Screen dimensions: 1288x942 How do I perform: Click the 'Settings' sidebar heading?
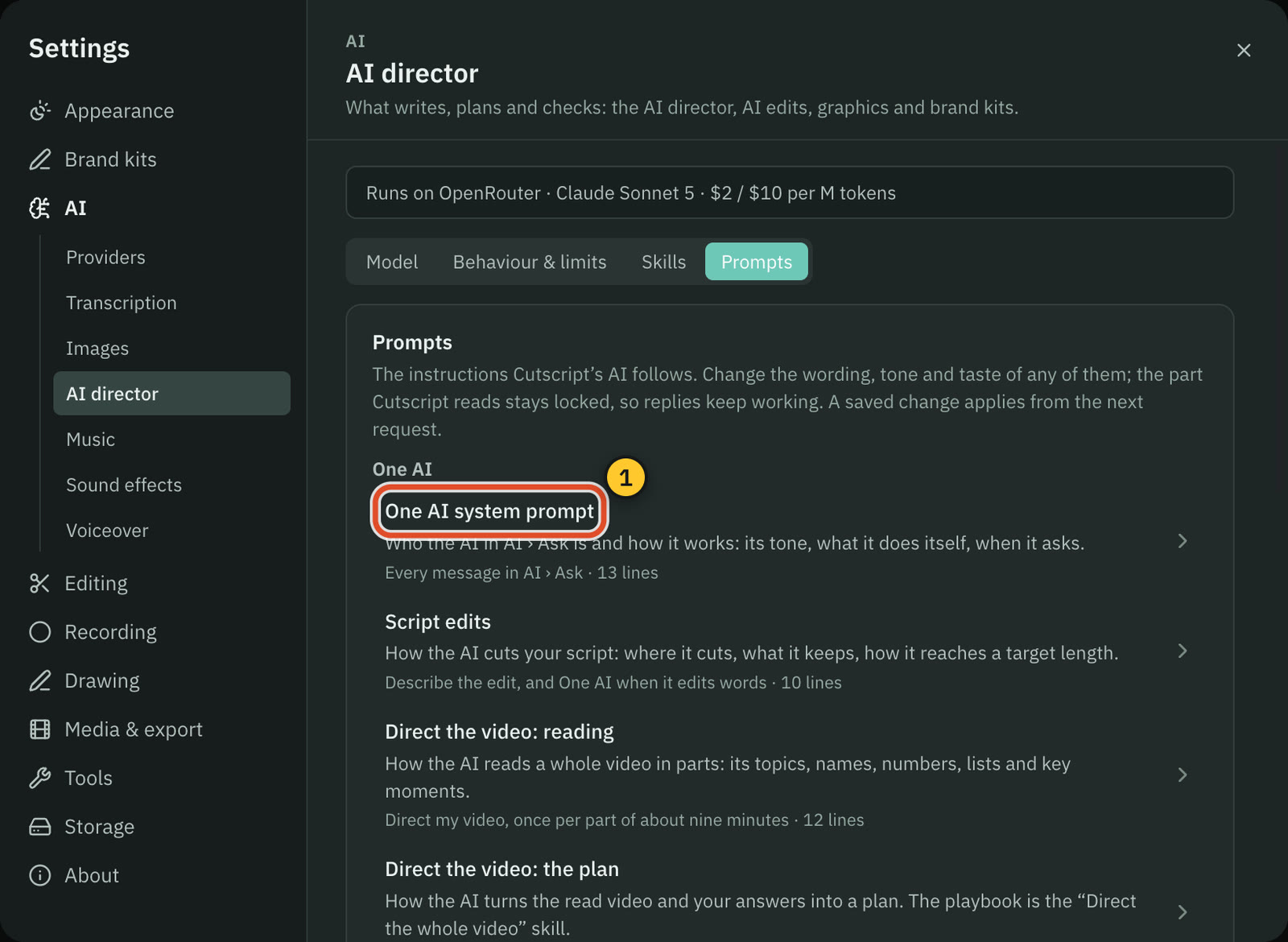tap(79, 48)
